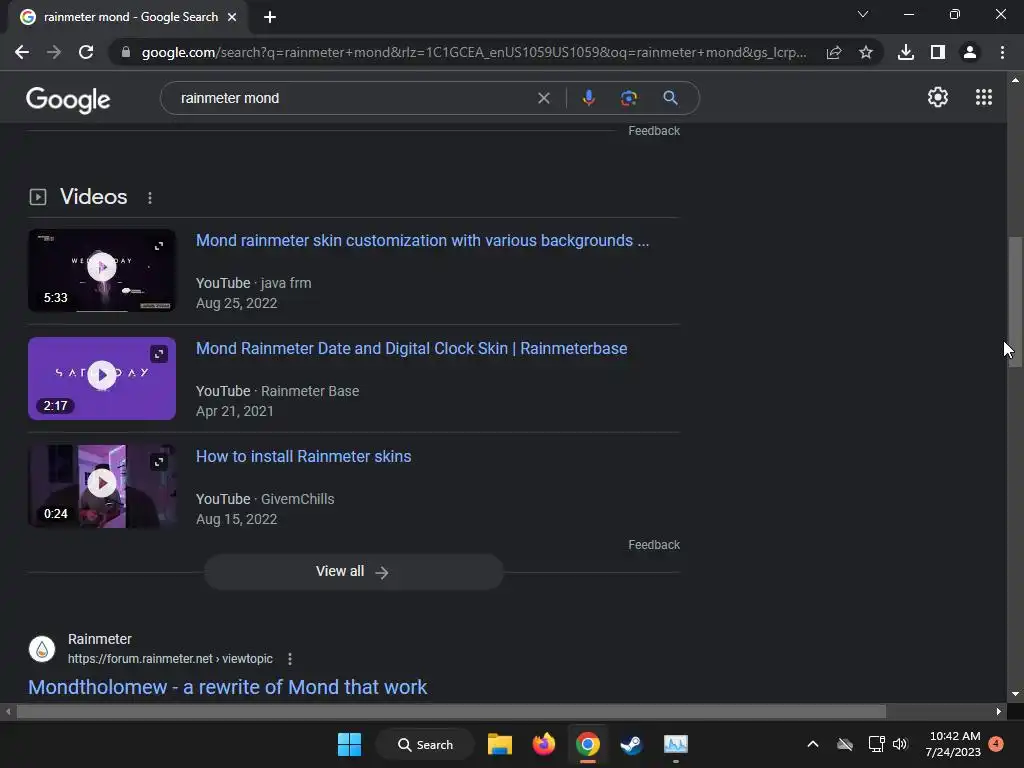1024x768 pixels.
Task: Open Steam from the taskbar
Action: 631,744
